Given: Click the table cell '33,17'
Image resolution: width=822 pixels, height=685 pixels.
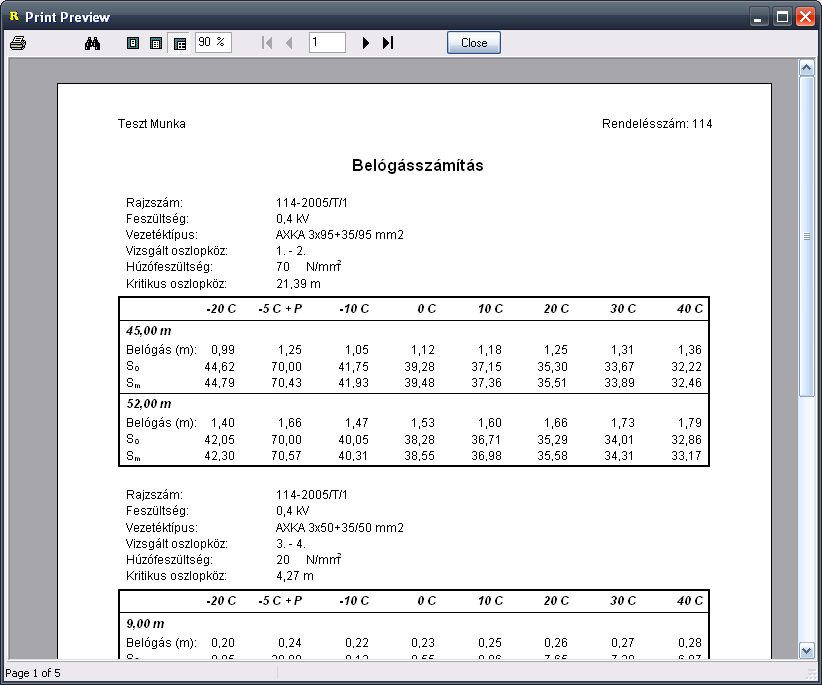Looking at the screenshot, I should [686, 456].
